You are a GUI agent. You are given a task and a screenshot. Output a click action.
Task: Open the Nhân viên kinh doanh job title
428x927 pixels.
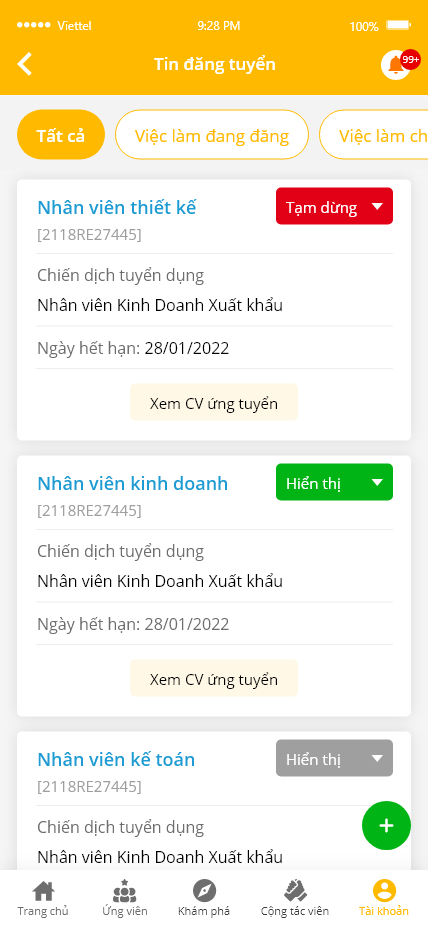point(132,484)
